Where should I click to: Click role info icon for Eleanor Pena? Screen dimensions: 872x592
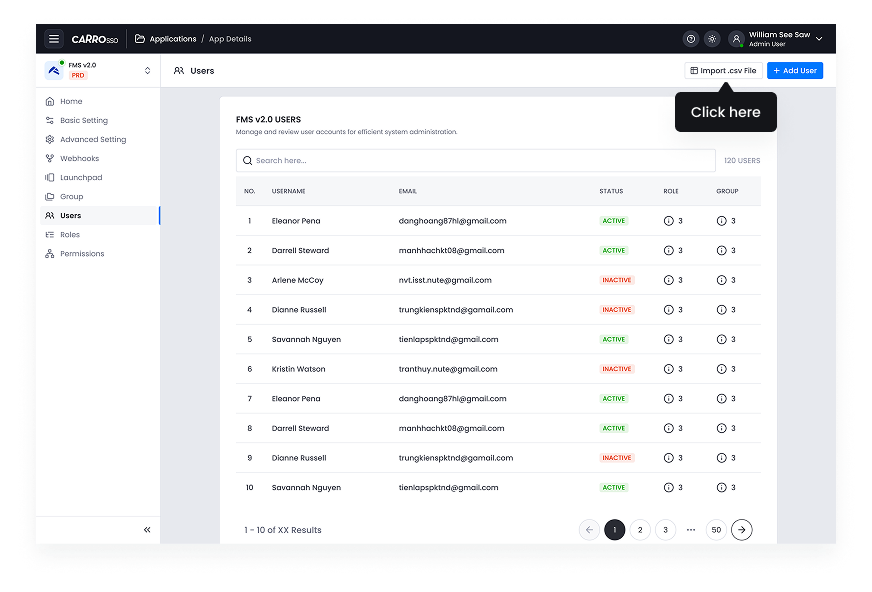click(x=669, y=221)
